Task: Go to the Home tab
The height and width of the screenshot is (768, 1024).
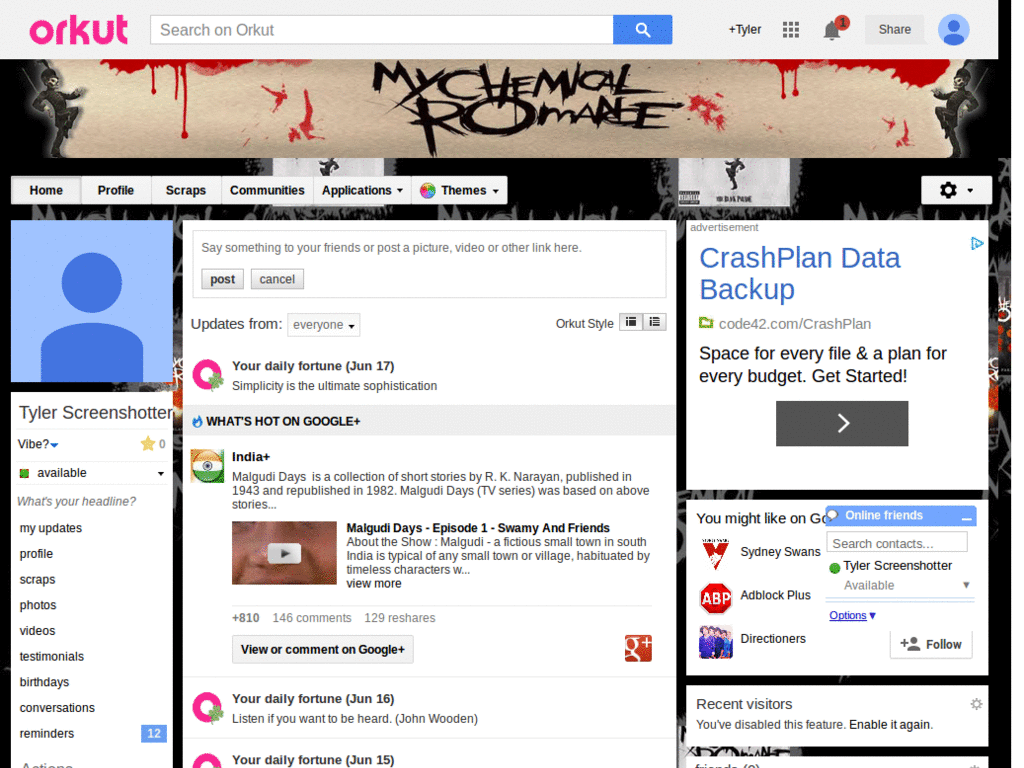Action: pos(46,191)
